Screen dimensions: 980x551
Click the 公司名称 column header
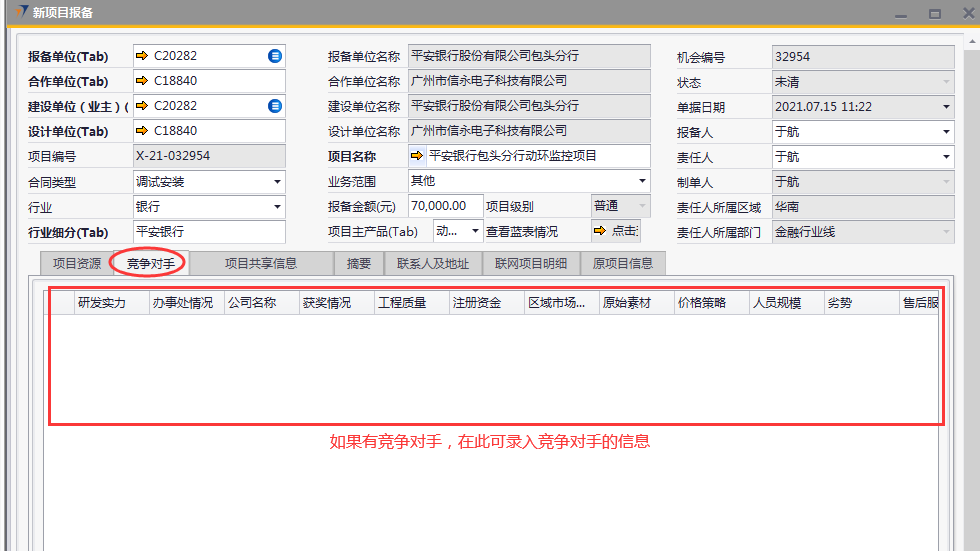tap(251, 303)
